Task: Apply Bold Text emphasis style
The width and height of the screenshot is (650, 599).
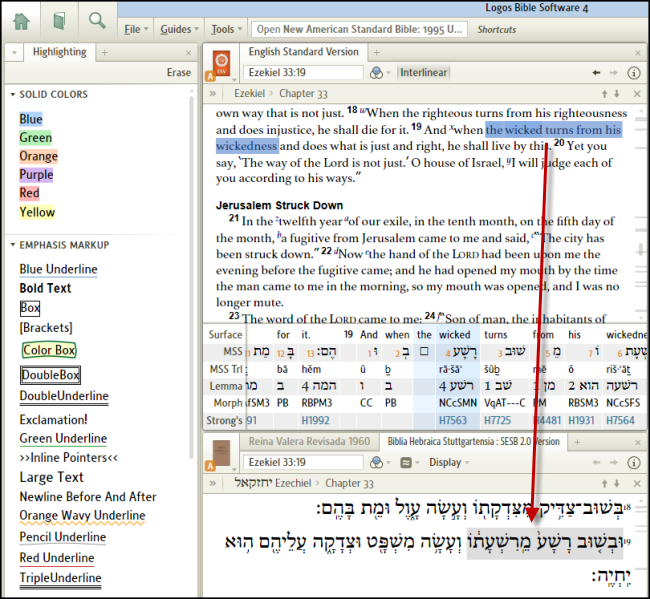Action: 45,288
